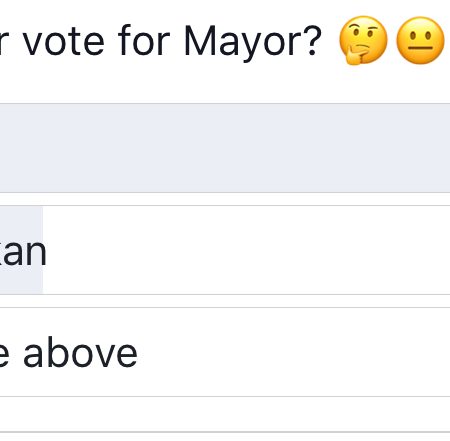Click the thinking face emoji
450x441 pixels.
pyautogui.click(x=363, y=40)
